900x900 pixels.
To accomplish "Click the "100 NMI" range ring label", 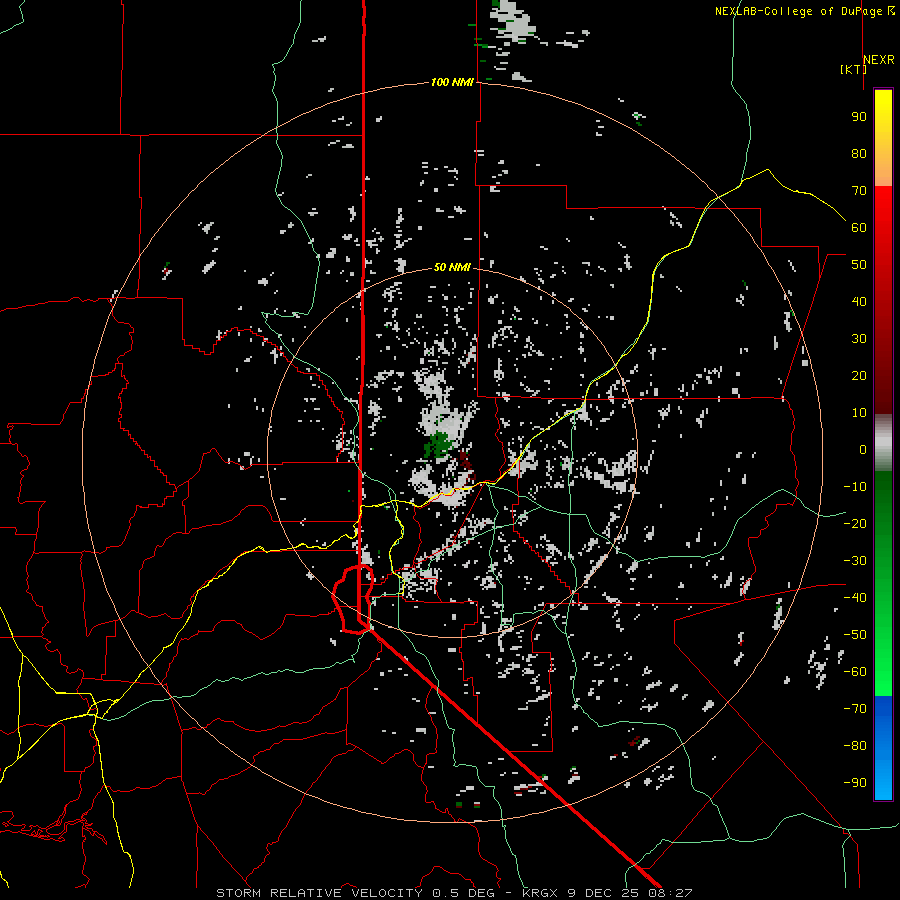I will pos(452,83).
